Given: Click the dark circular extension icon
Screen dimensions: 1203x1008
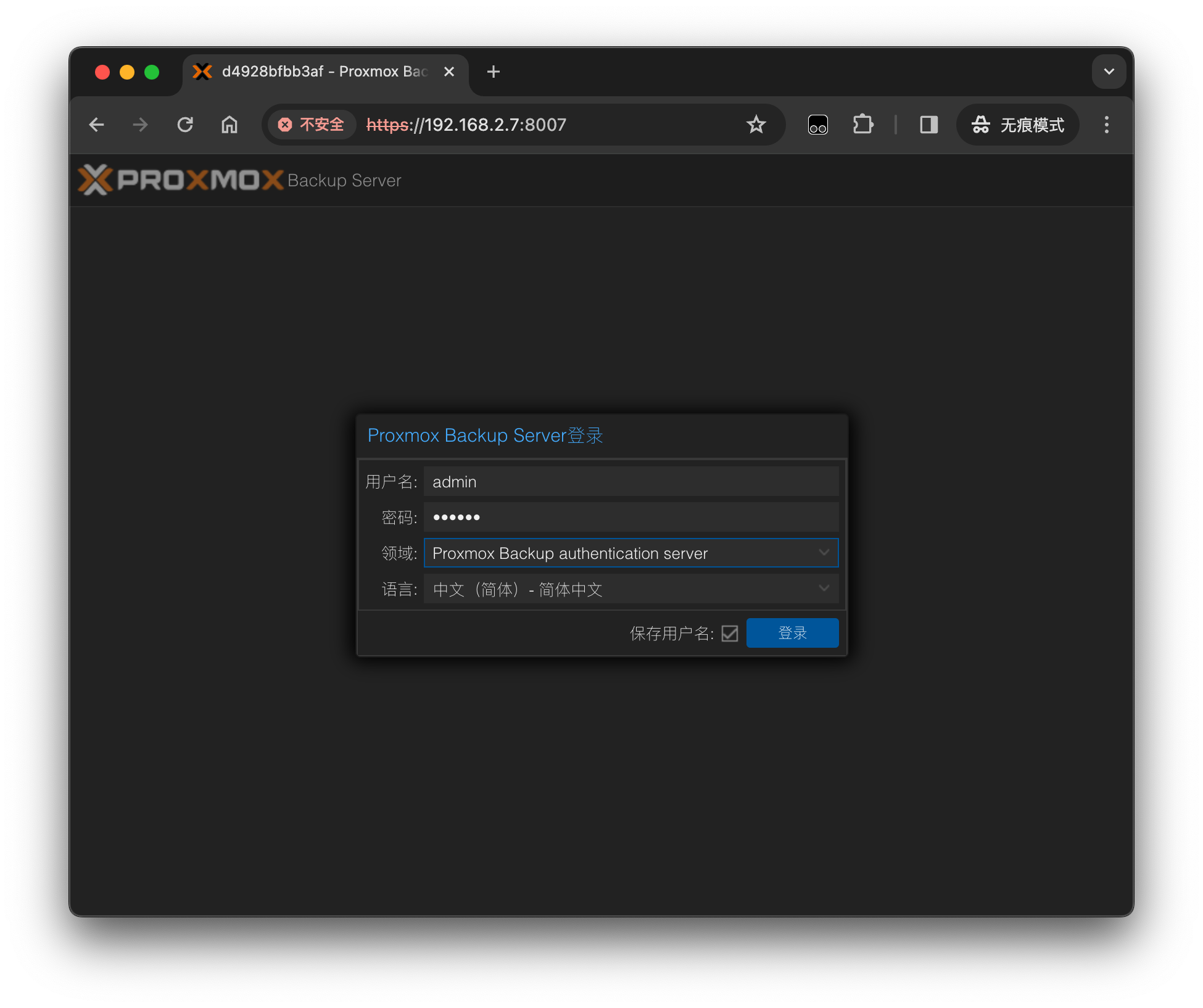Looking at the screenshot, I should coord(817,125).
